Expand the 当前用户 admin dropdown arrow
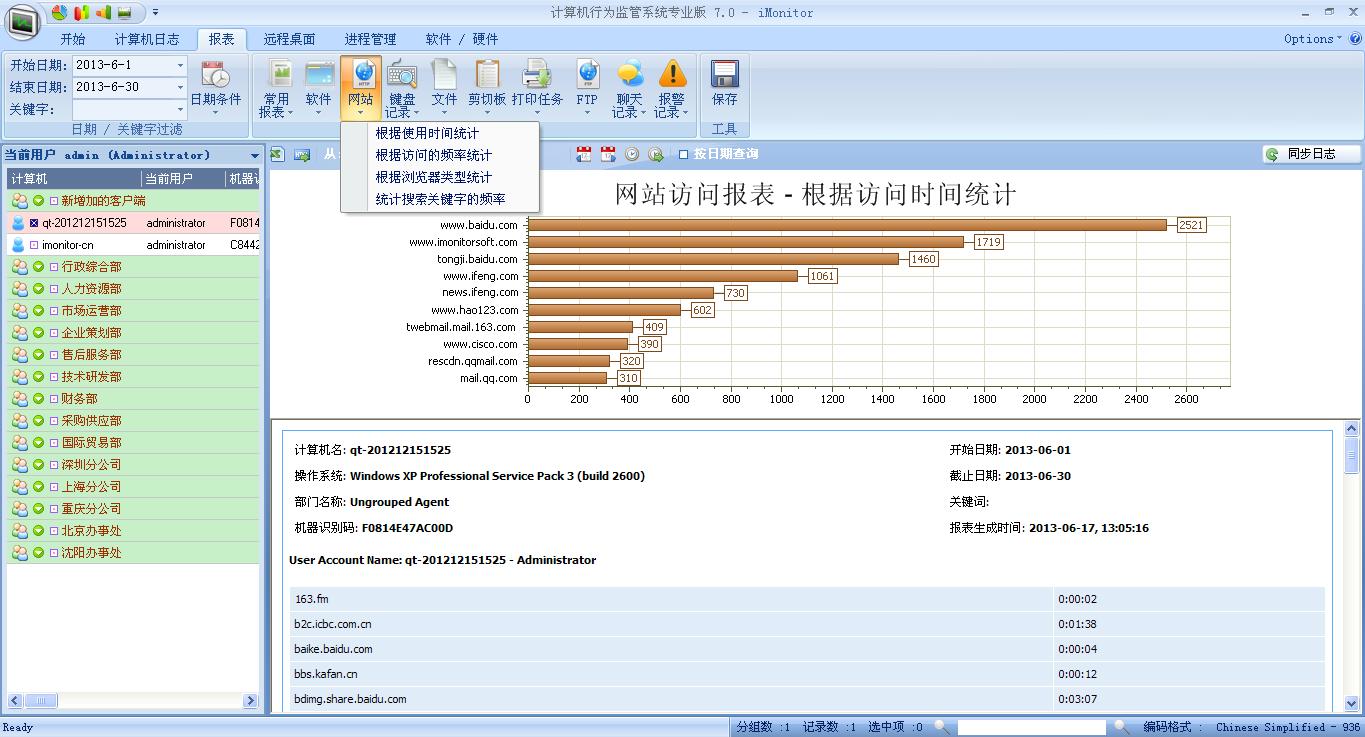The width and height of the screenshot is (1365, 737). pos(254,156)
